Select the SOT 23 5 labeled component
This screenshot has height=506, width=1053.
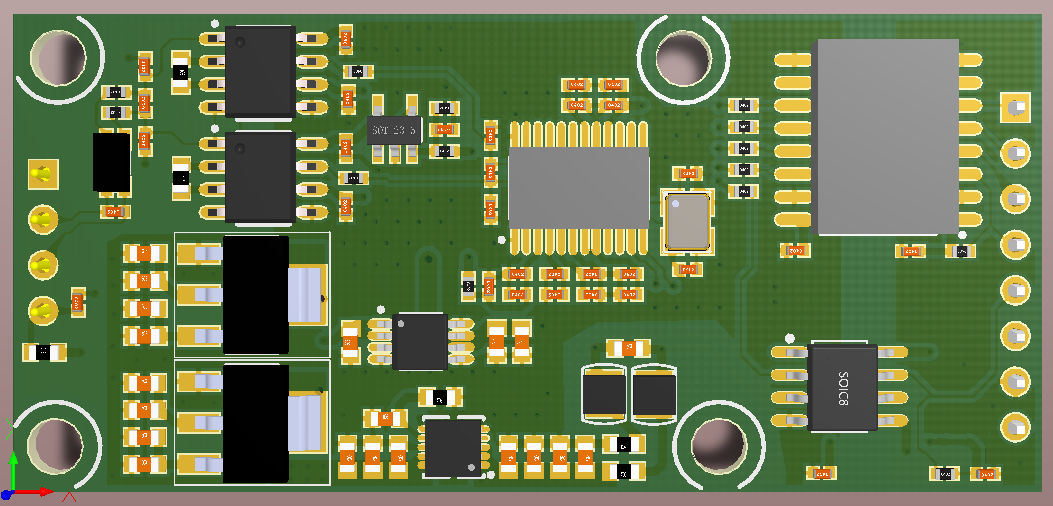pyautogui.click(x=395, y=129)
